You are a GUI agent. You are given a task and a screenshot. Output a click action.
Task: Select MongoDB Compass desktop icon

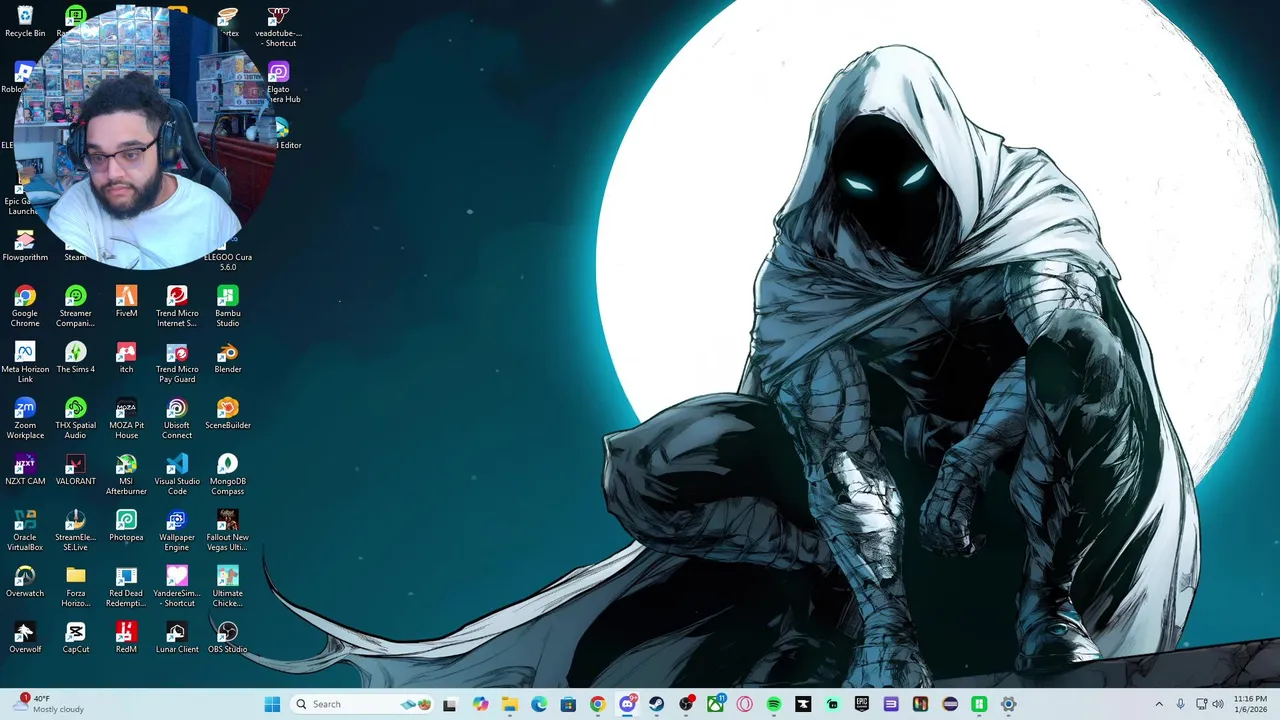(x=228, y=474)
